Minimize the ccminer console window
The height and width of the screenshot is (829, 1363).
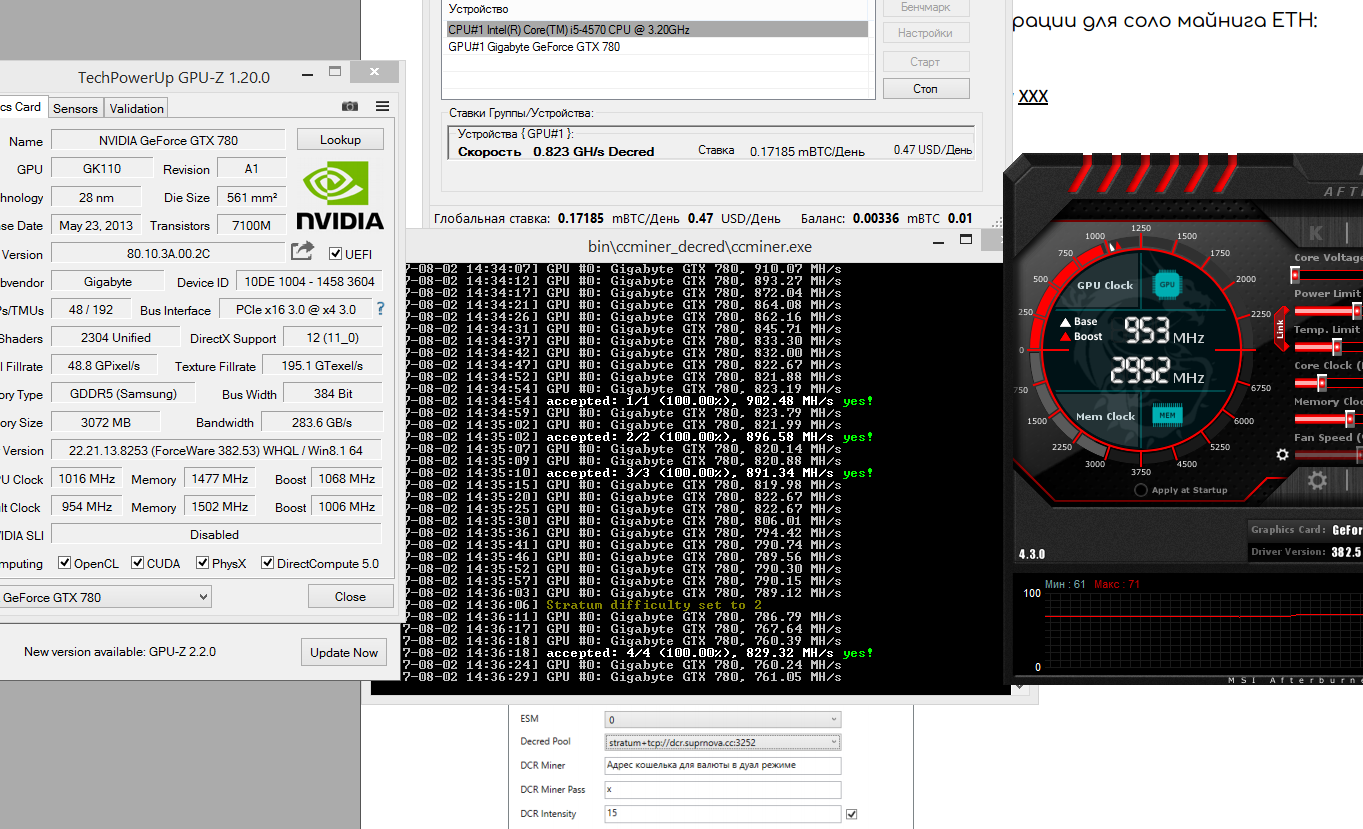(x=939, y=241)
